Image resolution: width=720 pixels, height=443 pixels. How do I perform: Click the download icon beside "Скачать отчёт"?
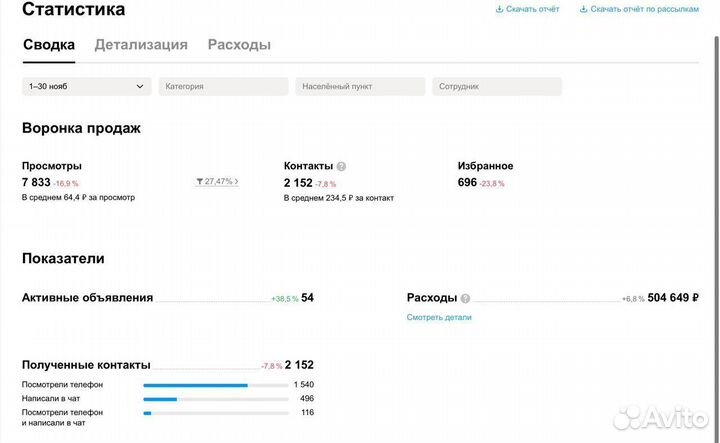499,9
